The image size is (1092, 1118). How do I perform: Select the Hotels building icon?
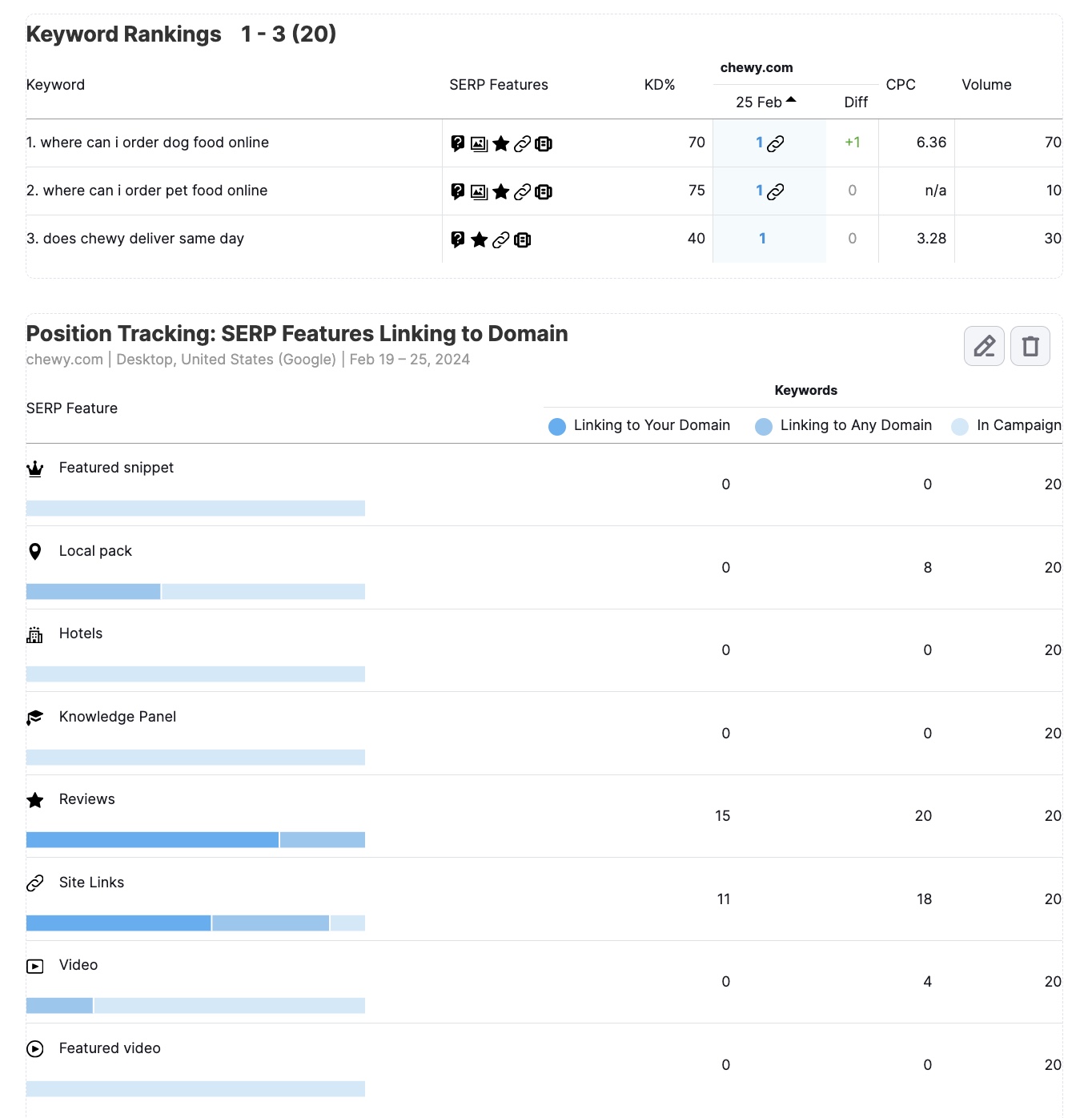[x=34, y=634]
